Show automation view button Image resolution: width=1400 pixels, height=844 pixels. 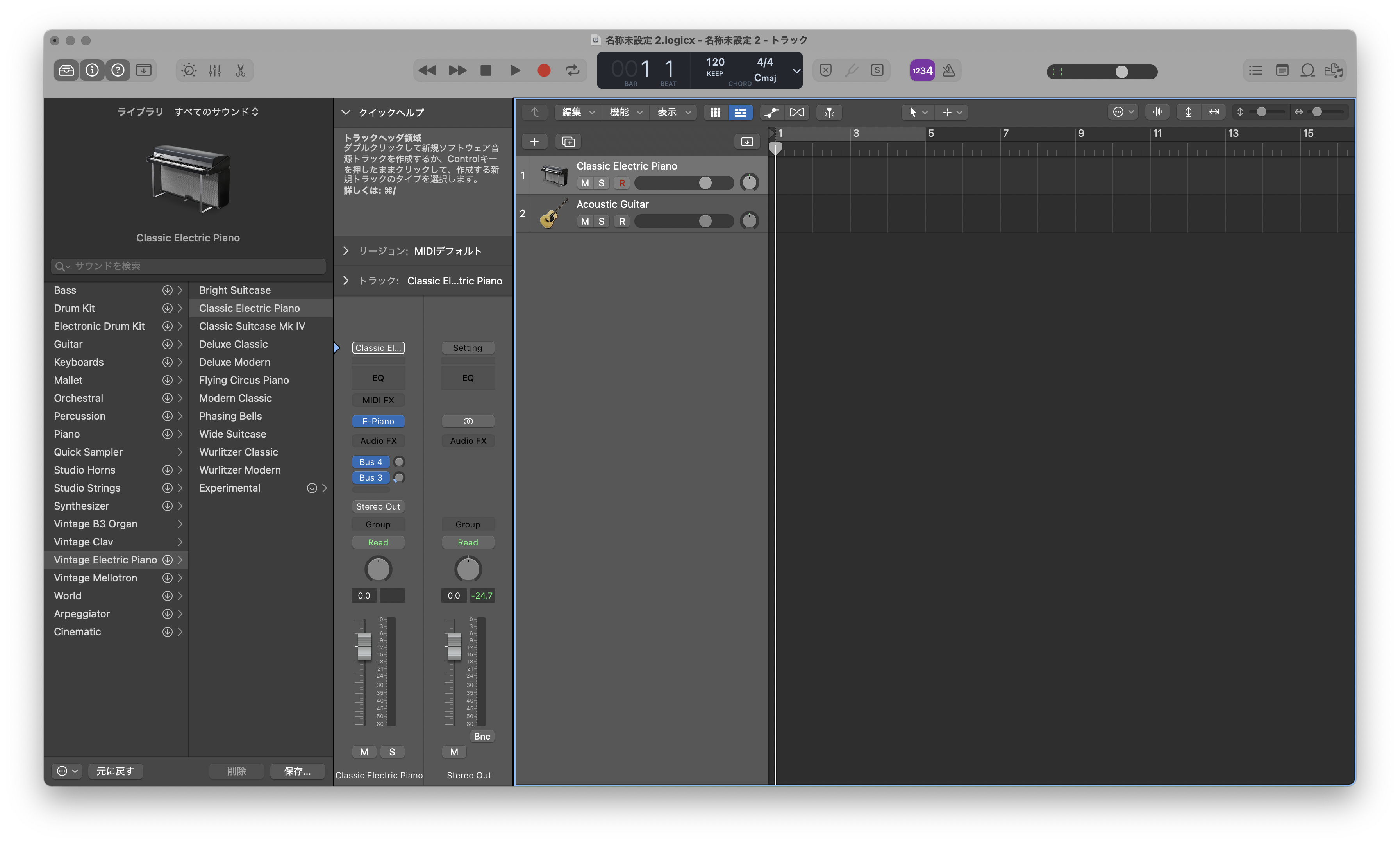tap(771, 113)
